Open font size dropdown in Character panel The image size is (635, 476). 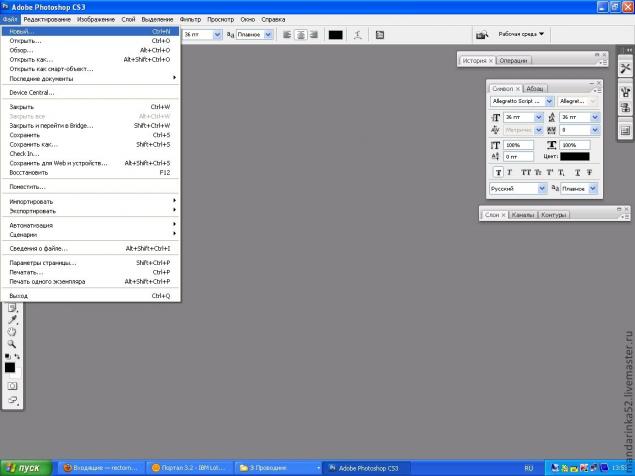[539, 117]
